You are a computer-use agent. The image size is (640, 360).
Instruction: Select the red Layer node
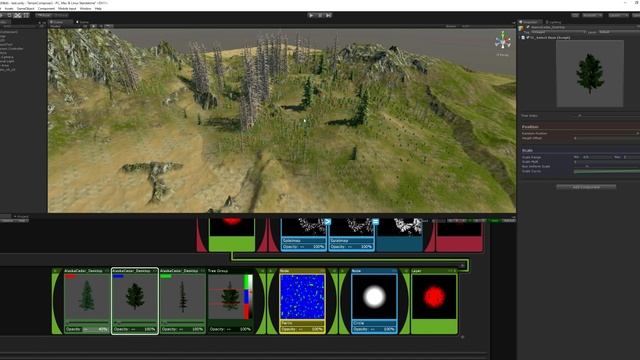coord(434,301)
